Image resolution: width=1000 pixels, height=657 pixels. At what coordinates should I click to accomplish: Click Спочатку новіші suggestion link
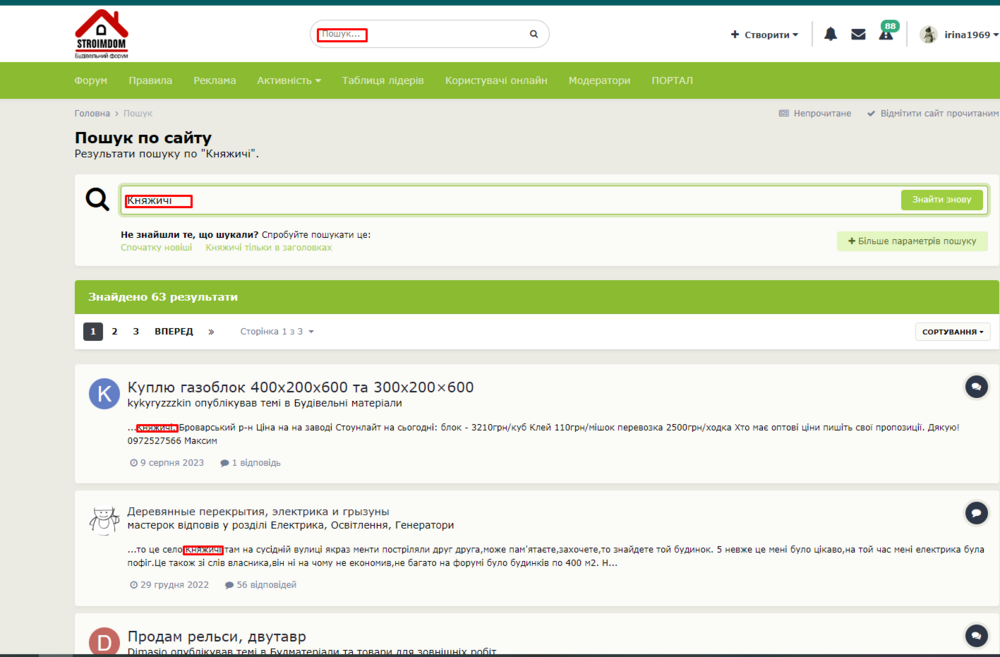pos(156,247)
